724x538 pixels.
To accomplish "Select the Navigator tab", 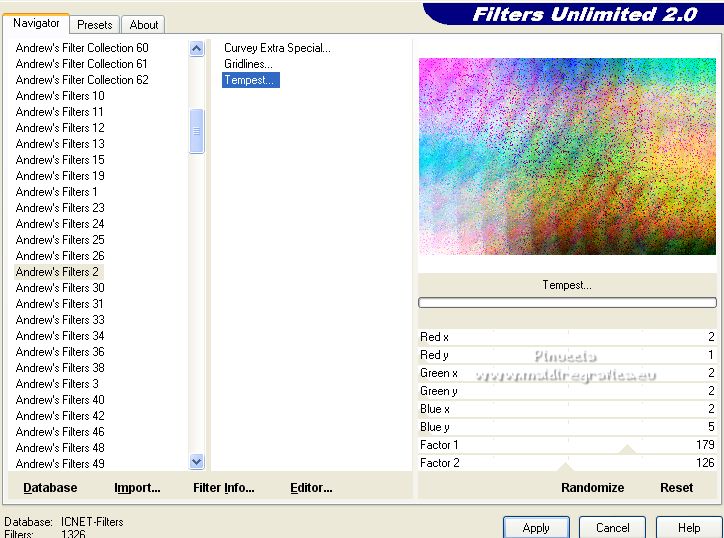I will (x=36, y=23).
